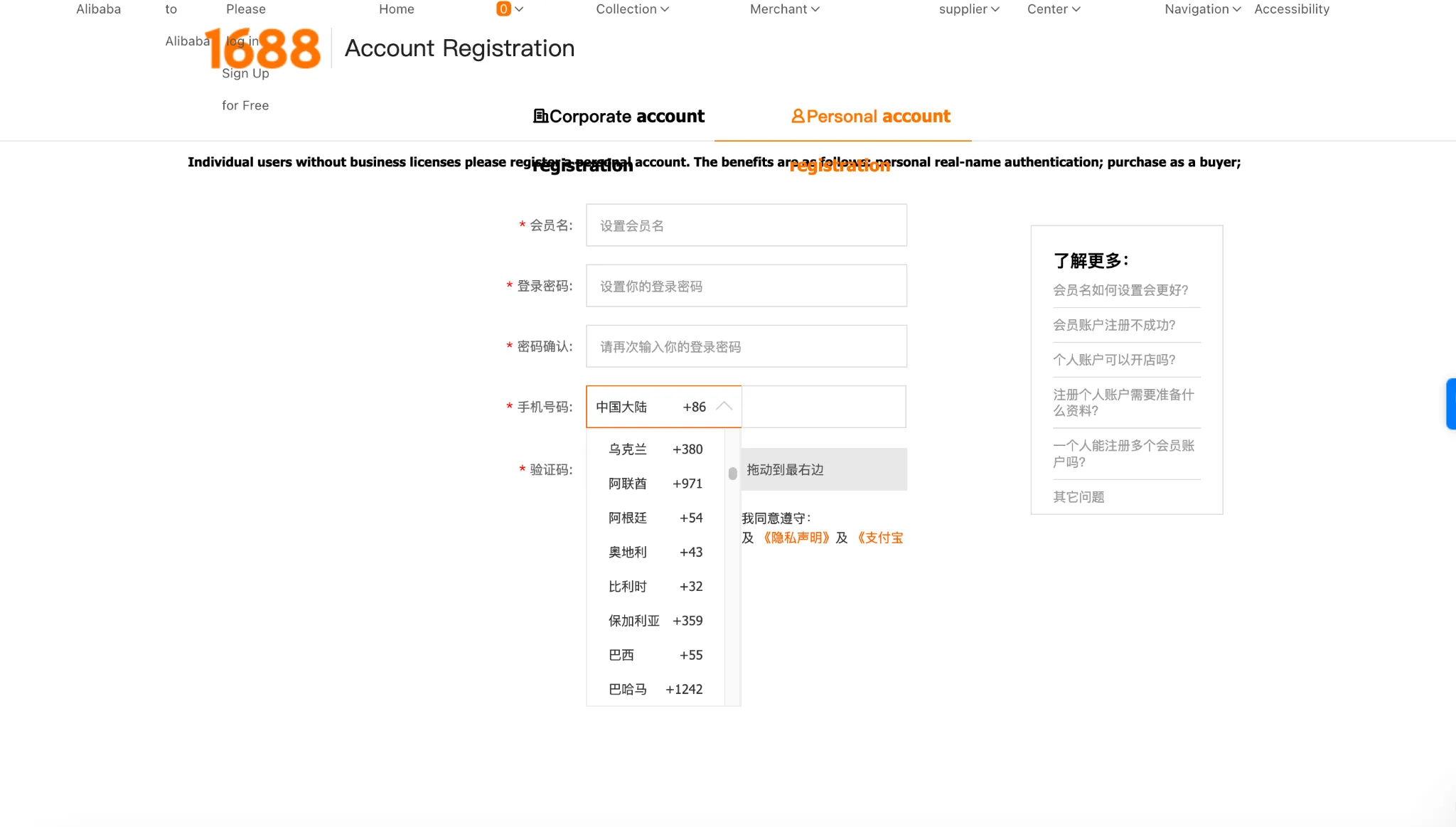1456x827 pixels.
Task: Click the 会员名 username input field
Action: pos(745,225)
